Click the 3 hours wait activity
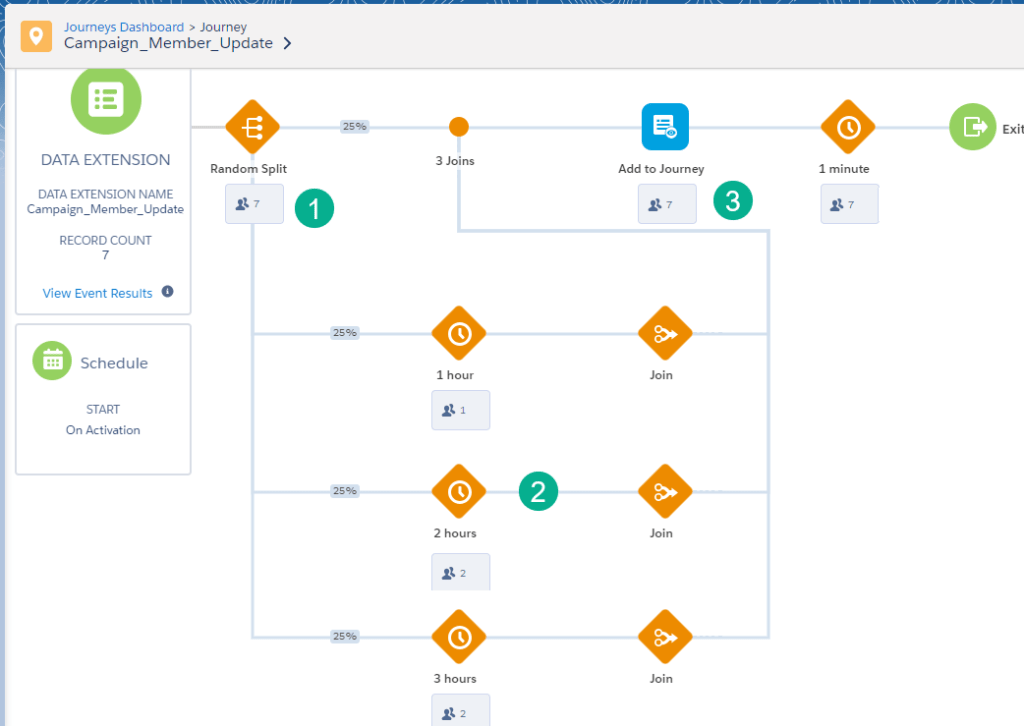 (x=458, y=637)
